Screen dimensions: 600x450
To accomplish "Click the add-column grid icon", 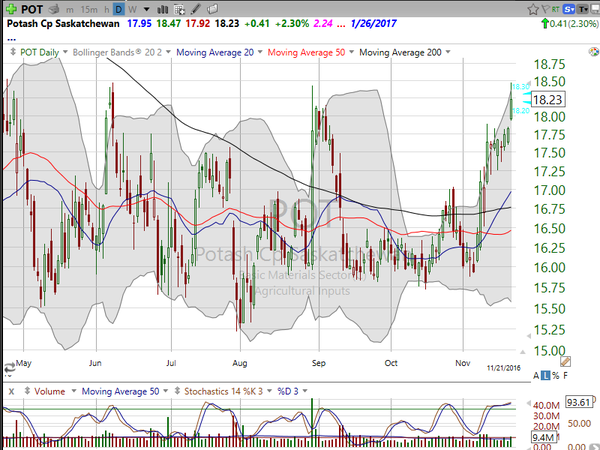I will point(179,9).
